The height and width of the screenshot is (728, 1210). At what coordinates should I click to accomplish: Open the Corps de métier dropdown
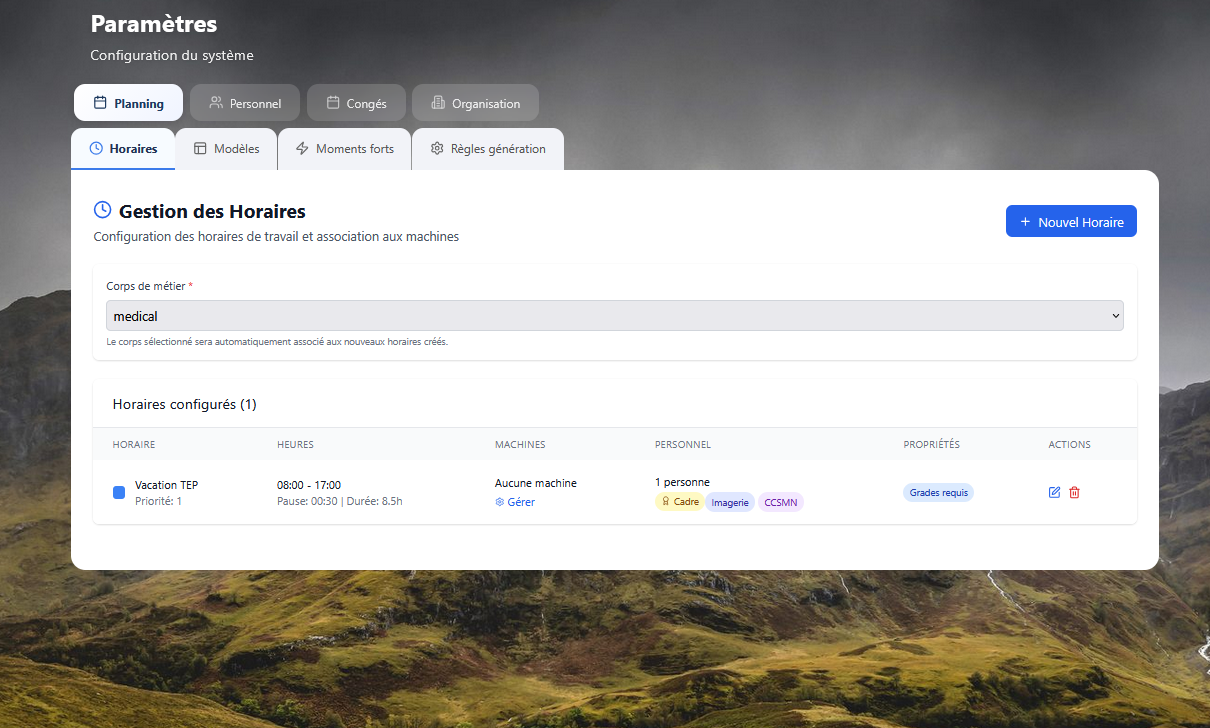point(615,316)
